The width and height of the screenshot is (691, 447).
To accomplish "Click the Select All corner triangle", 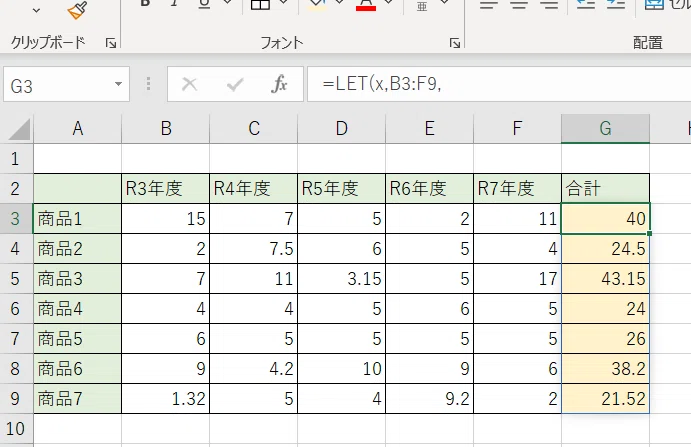I will pos(19,129).
